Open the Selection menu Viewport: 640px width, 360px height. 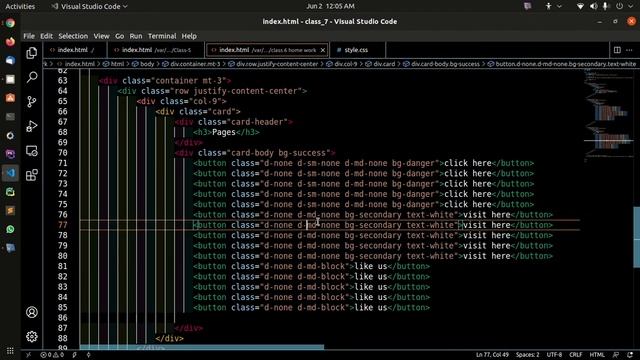73,36
